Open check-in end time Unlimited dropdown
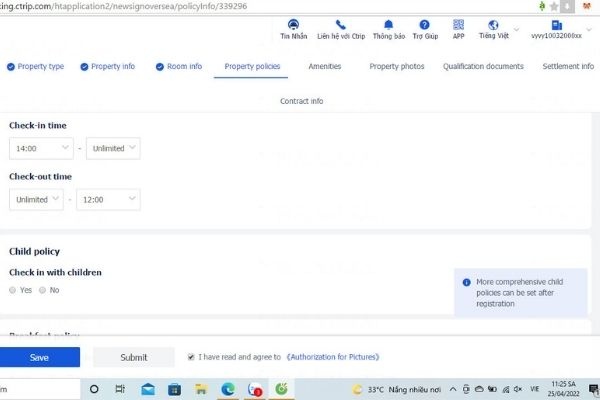Screen dimensions: 600x400 click(x=113, y=149)
